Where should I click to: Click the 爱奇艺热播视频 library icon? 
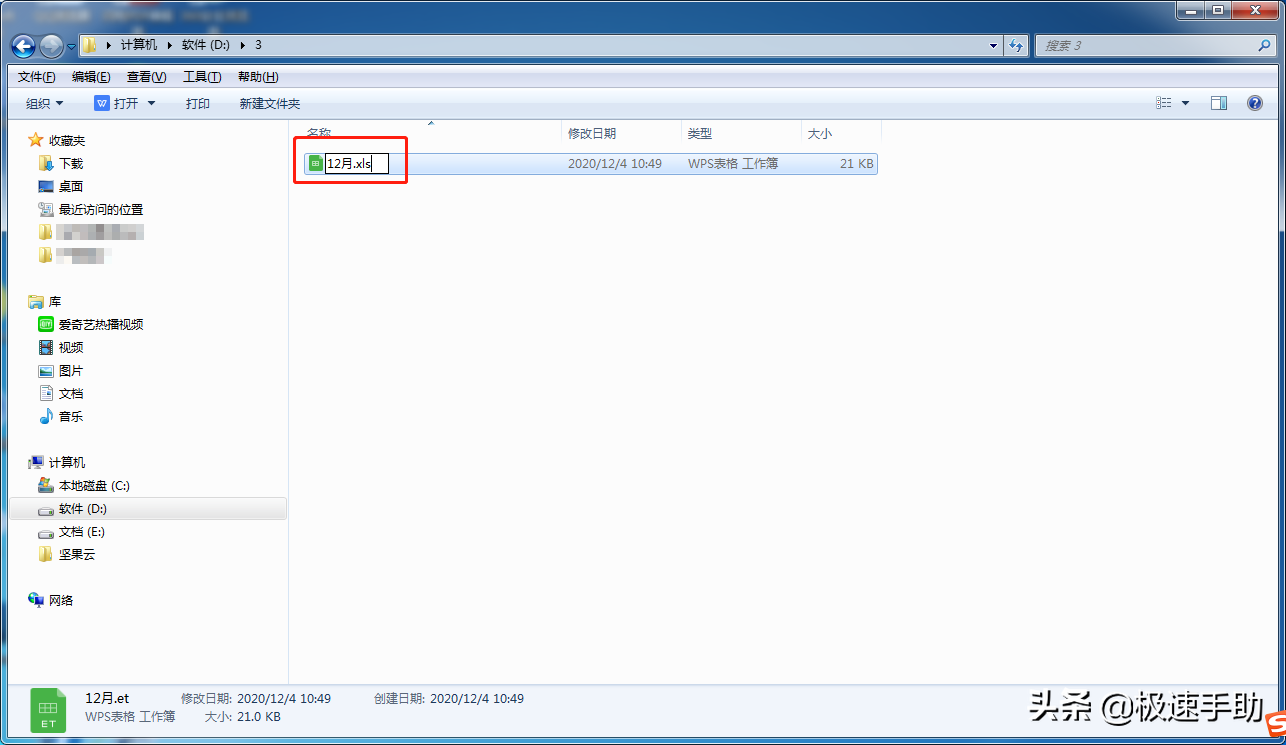(x=46, y=324)
